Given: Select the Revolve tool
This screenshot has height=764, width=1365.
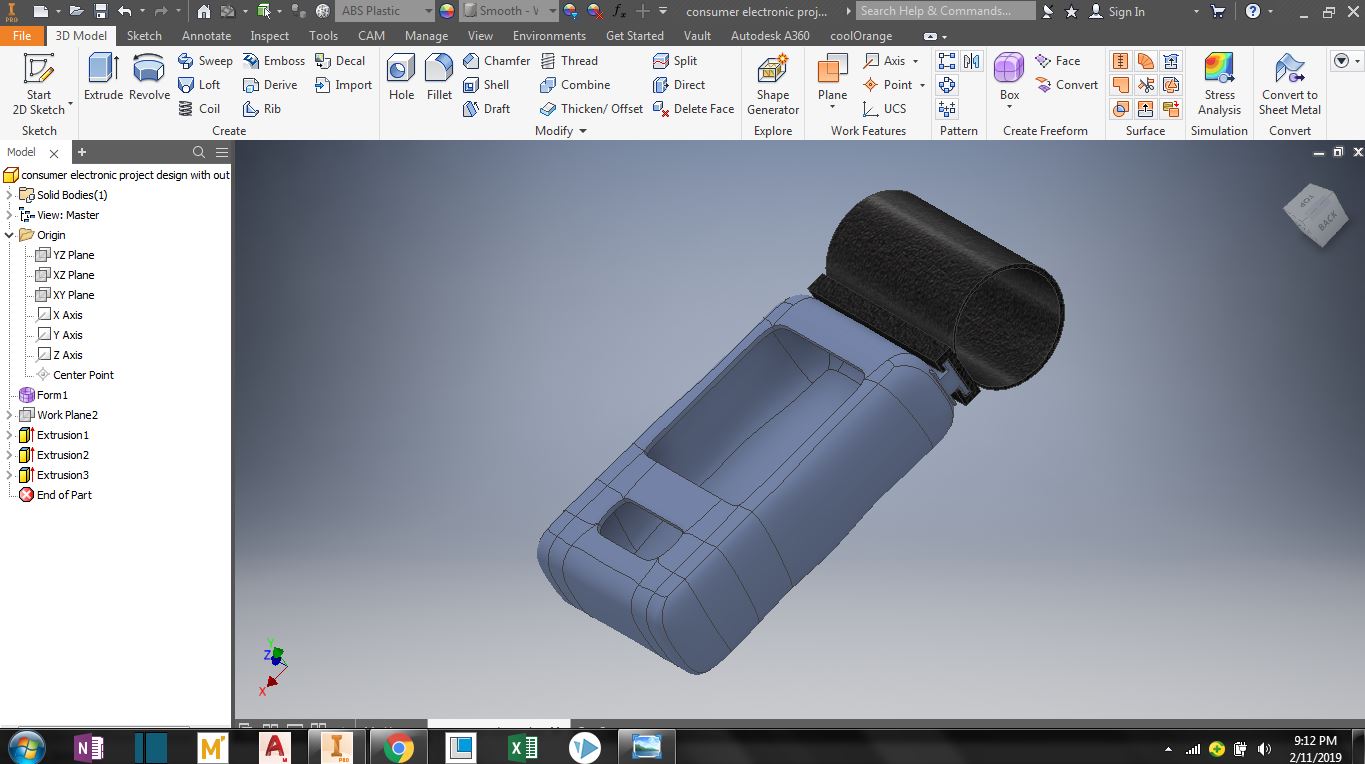Looking at the screenshot, I should [149, 77].
